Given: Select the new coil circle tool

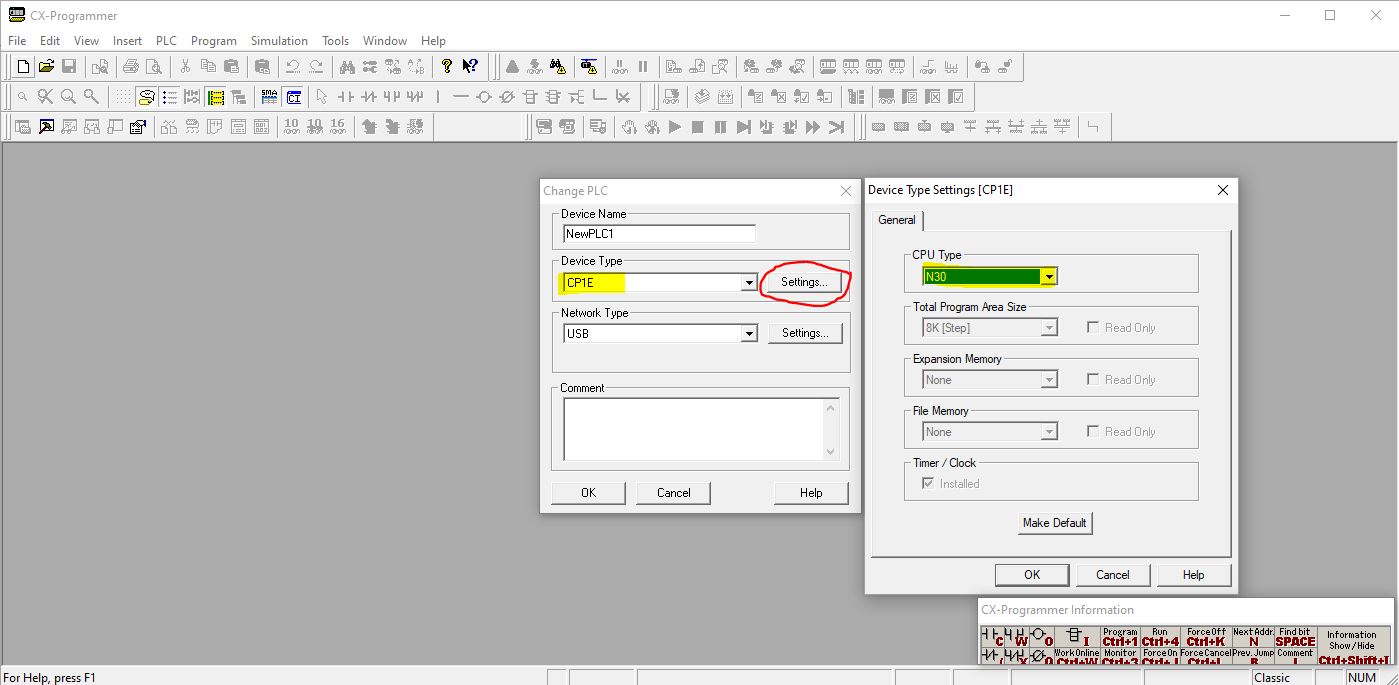Looking at the screenshot, I should click(x=484, y=97).
